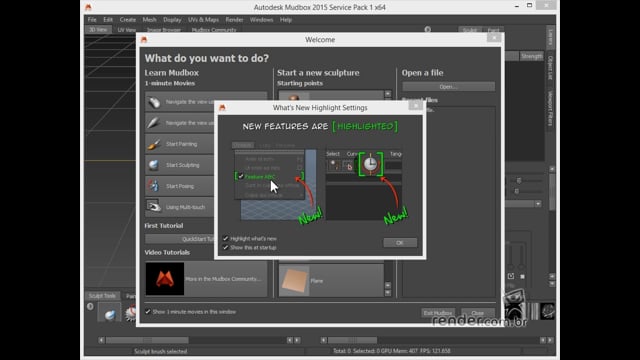The image size is (640, 360).
Task: Click the Start Painting movie row
Action: [x=180, y=144]
